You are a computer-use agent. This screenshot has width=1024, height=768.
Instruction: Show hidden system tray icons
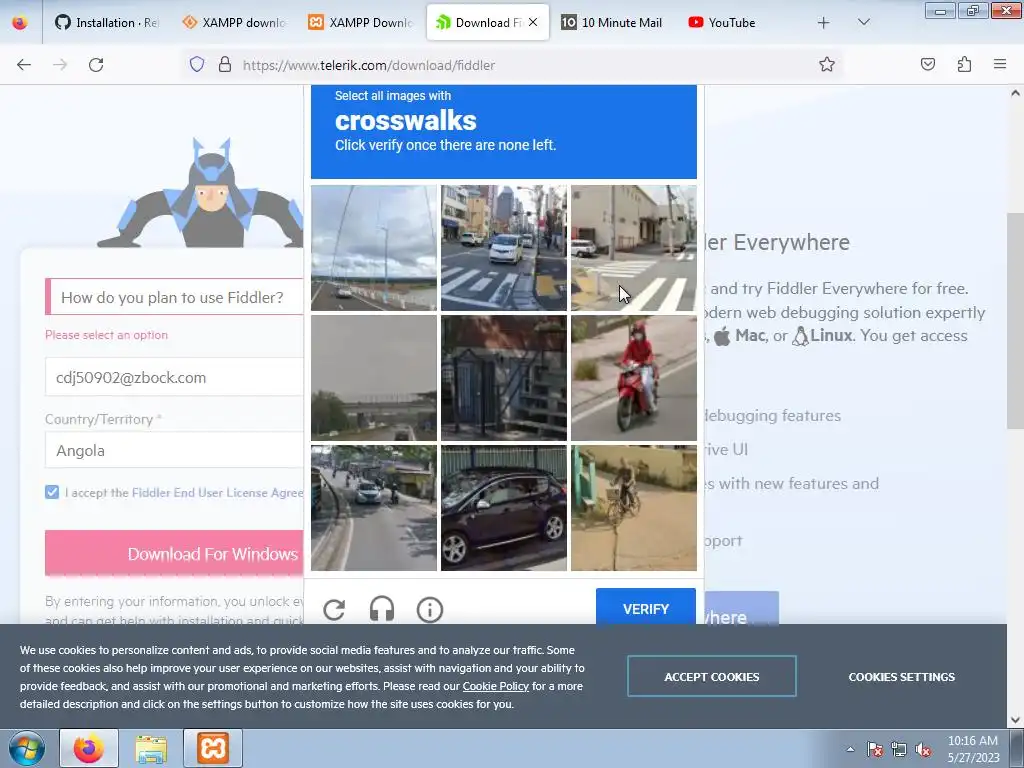(x=850, y=749)
